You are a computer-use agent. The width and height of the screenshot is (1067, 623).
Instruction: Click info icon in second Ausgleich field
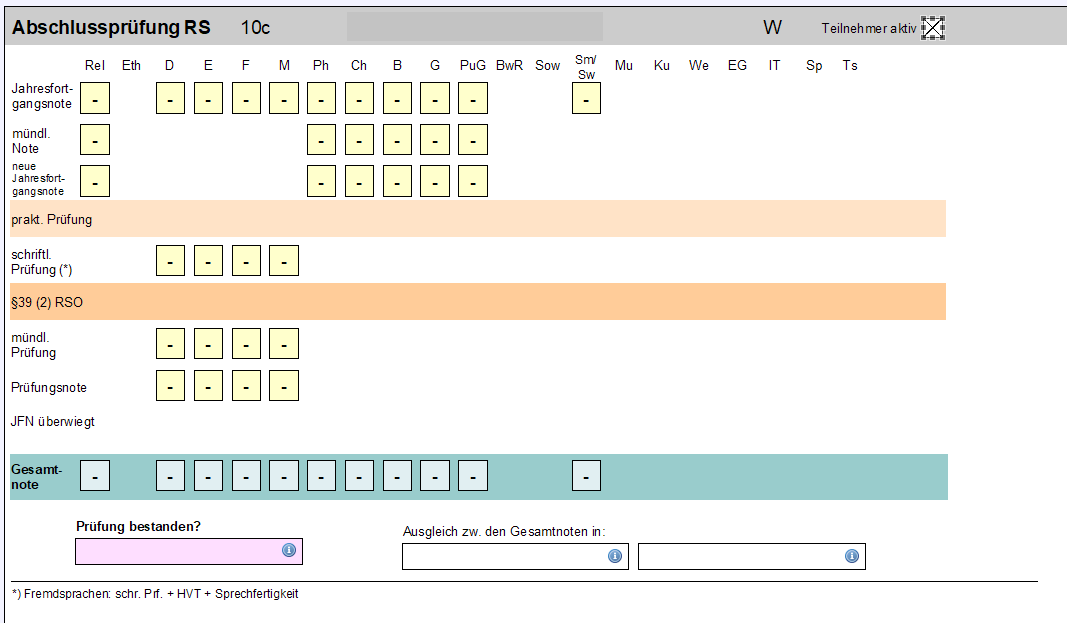click(x=852, y=556)
